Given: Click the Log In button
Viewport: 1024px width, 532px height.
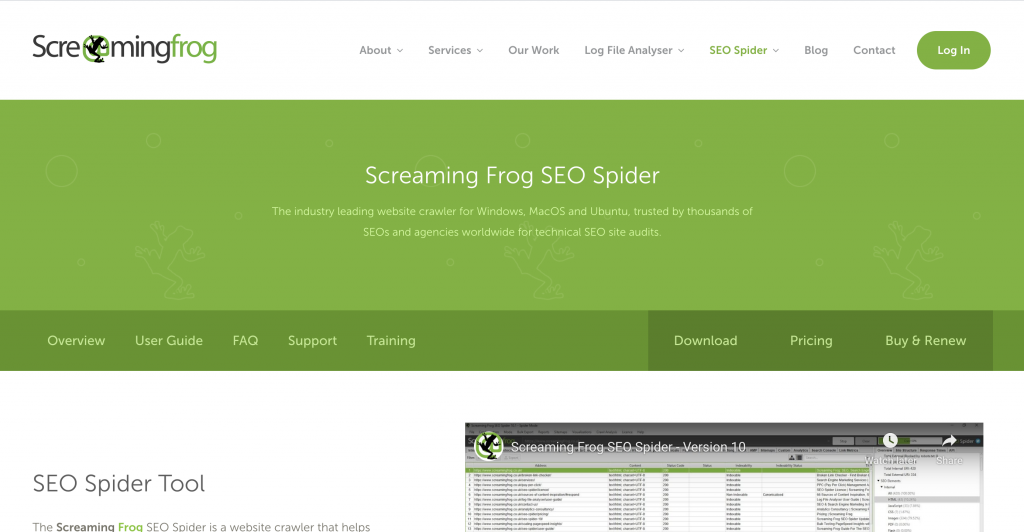Looking at the screenshot, I should (953, 50).
